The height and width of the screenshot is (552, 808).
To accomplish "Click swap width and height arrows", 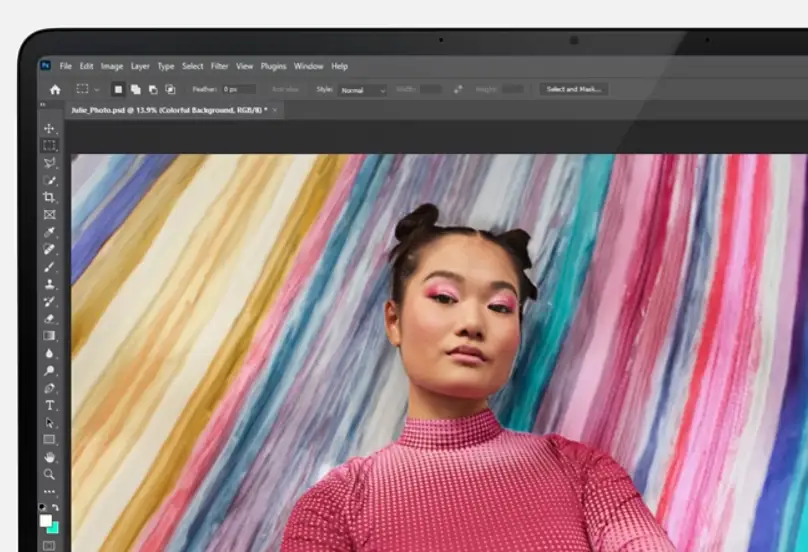I will 458,90.
